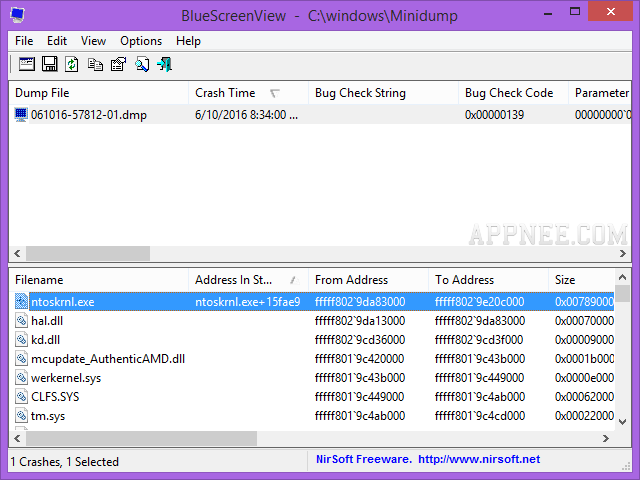Sort by the From Address column header

pos(368,280)
